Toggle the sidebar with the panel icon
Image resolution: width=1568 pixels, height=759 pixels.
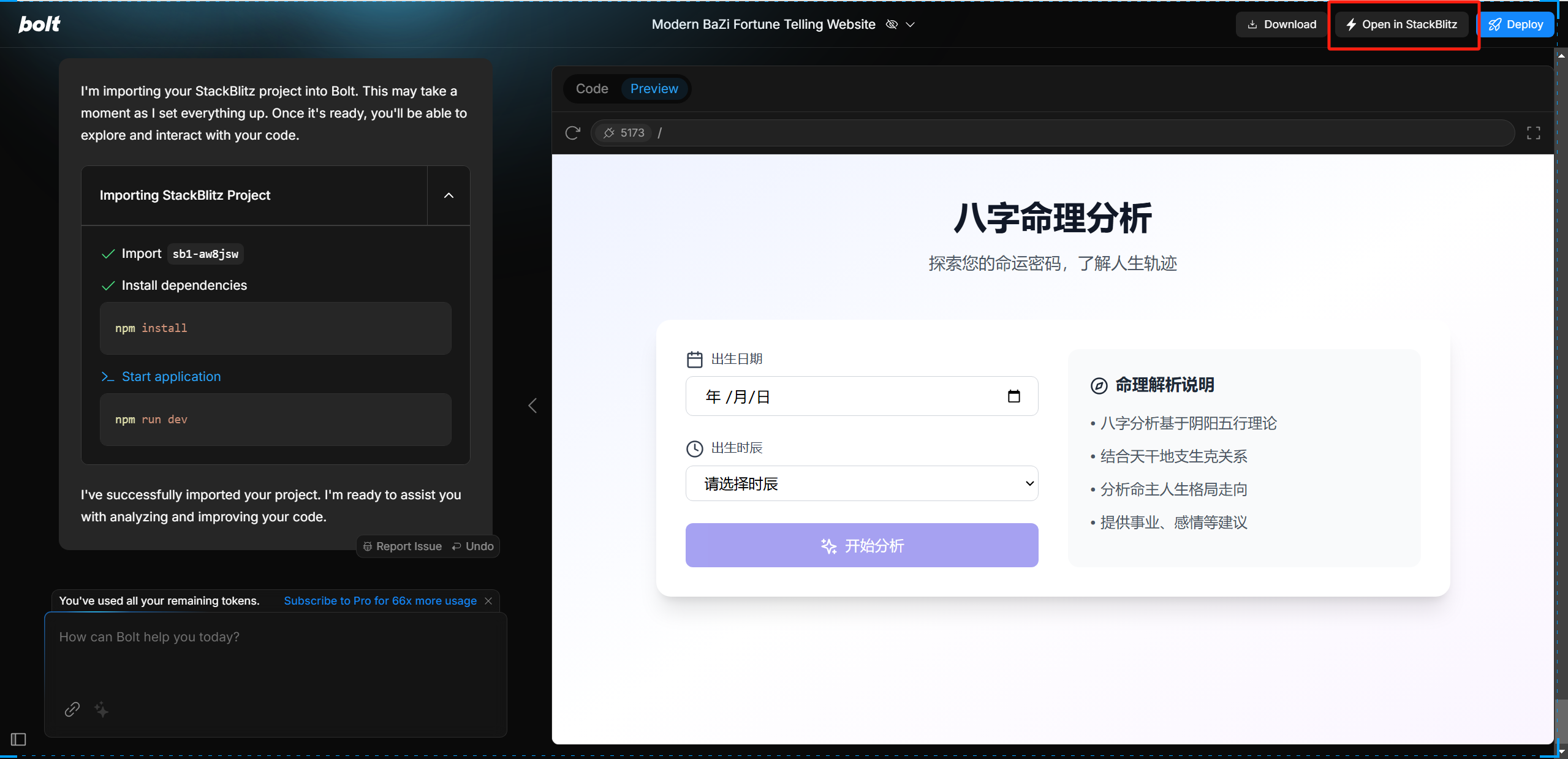coord(18,739)
